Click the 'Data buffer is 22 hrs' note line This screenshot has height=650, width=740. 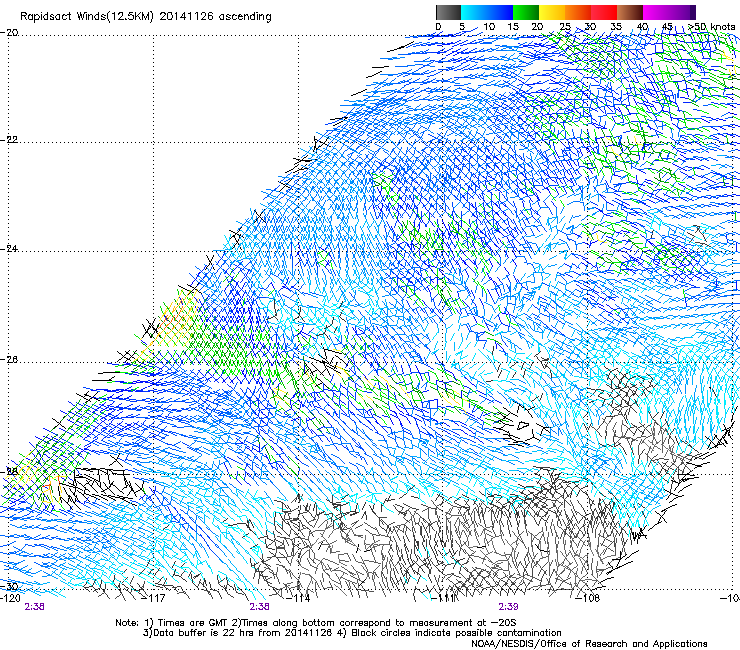point(352,633)
